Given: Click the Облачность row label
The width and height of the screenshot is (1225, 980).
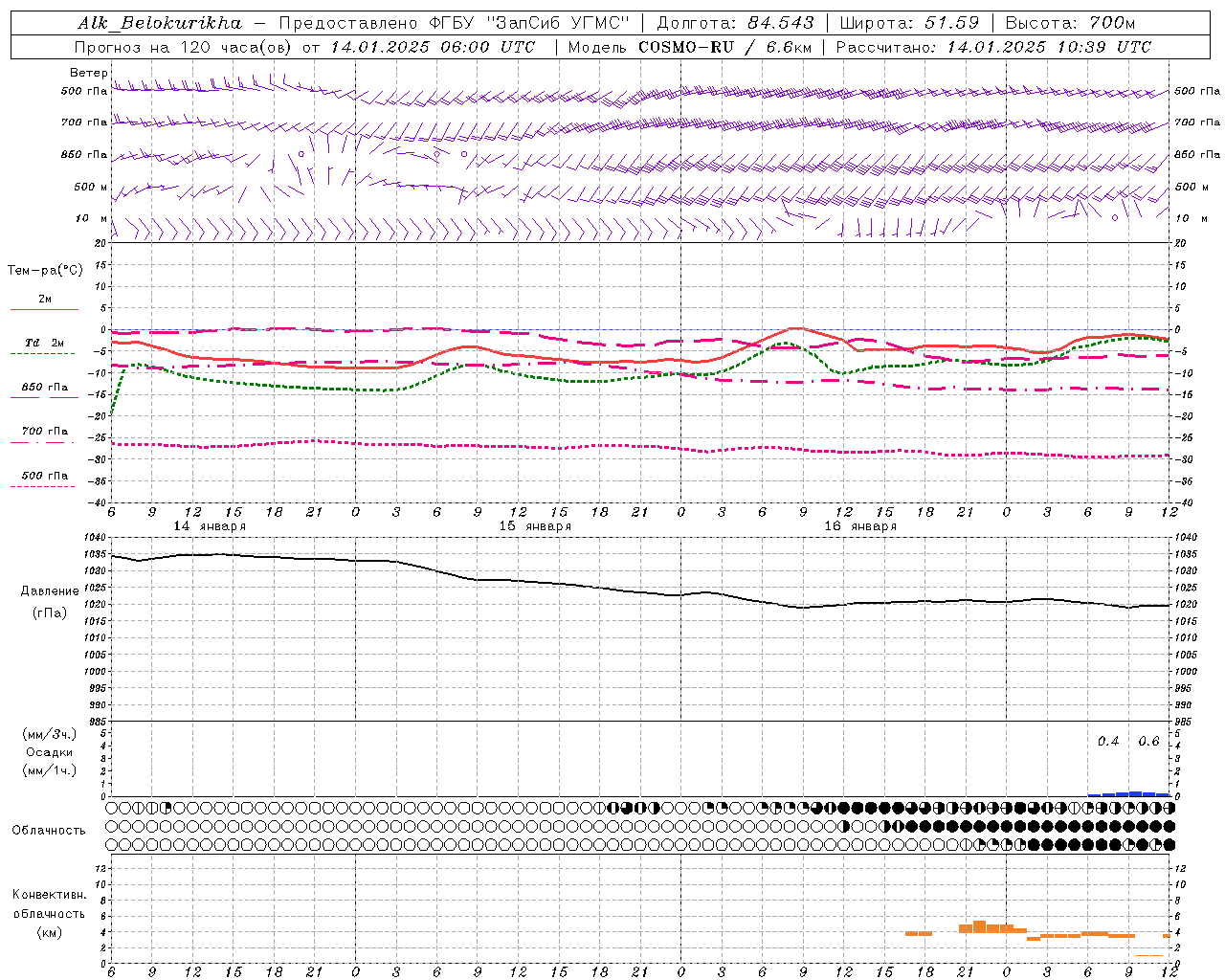Looking at the screenshot, I should tap(49, 831).
